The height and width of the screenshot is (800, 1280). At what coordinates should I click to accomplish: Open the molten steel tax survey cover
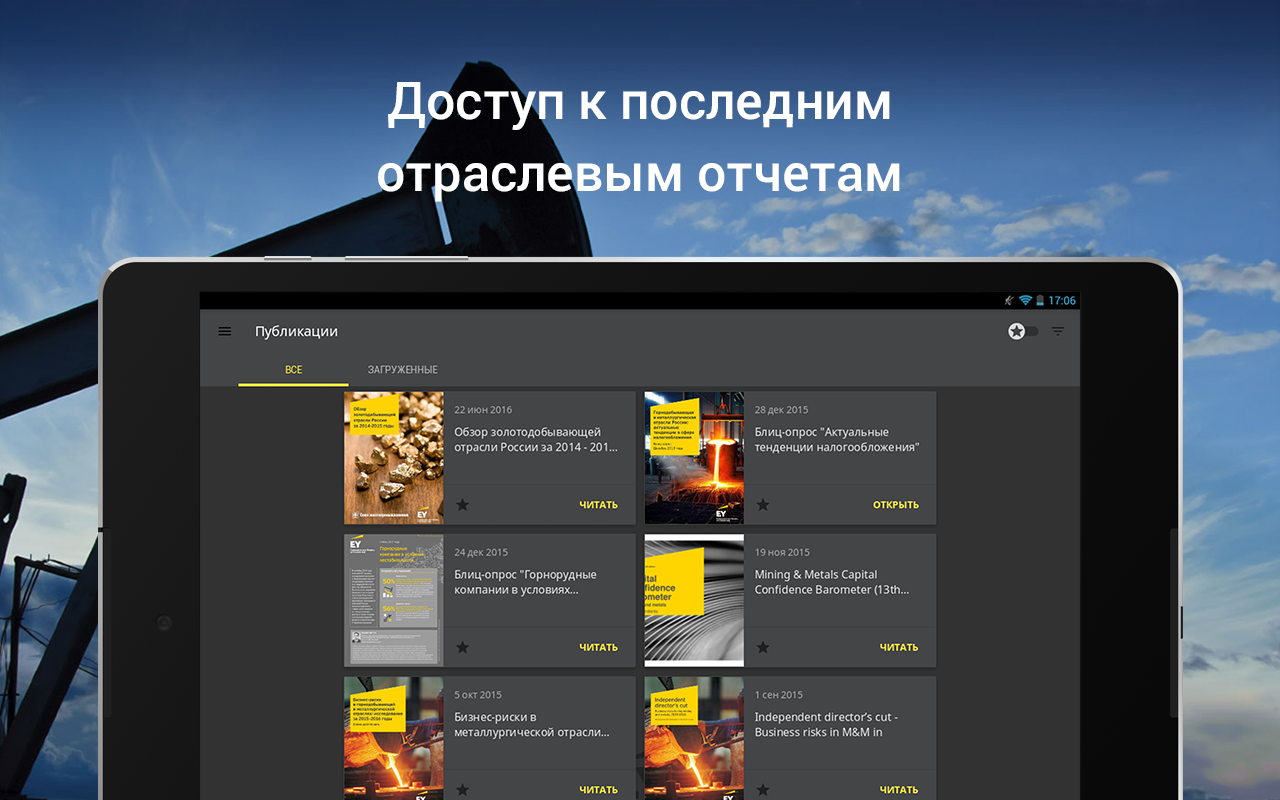694,458
